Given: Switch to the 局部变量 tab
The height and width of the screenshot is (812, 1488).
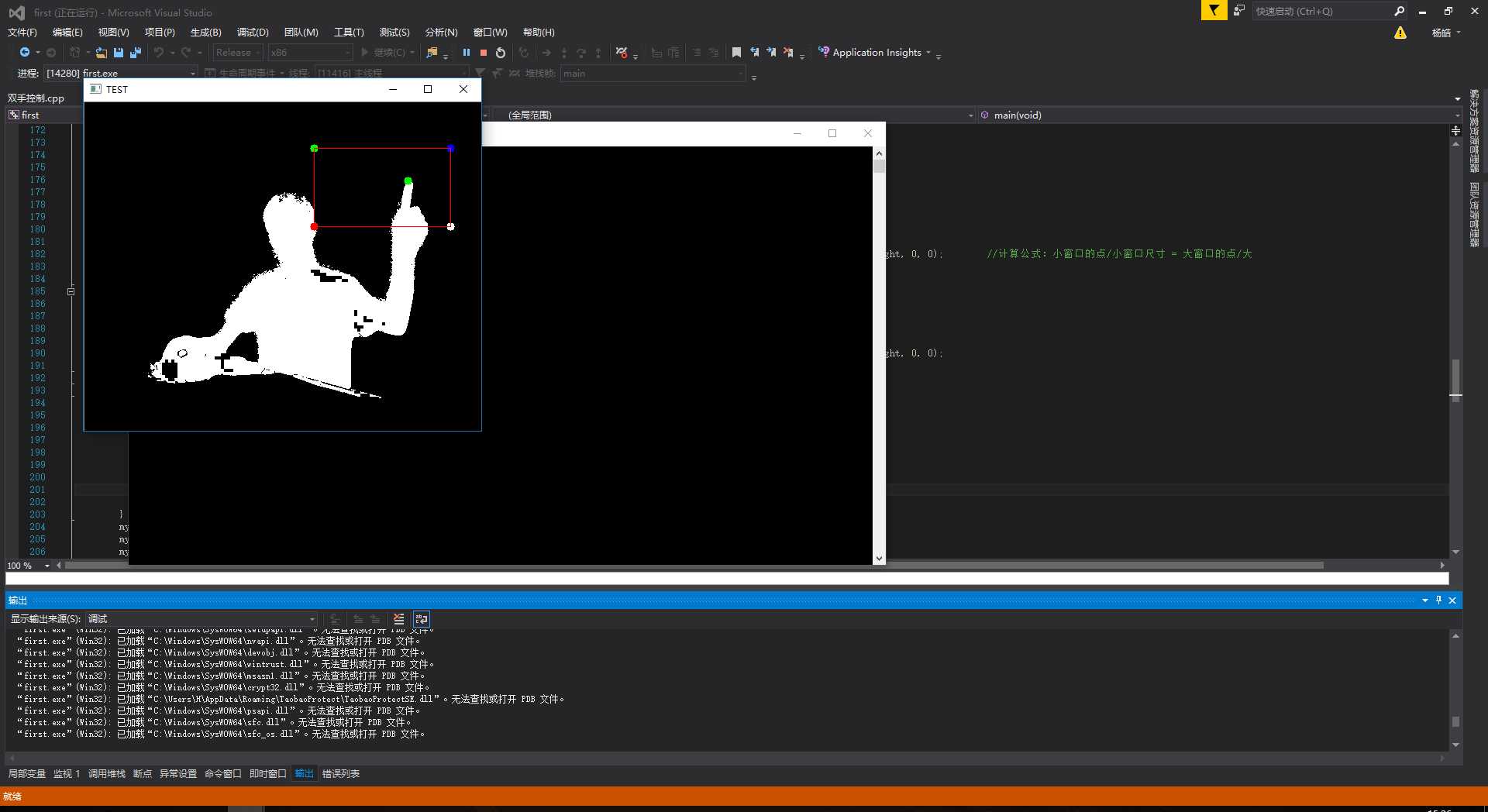Looking at the screenshot, I should click(x=26, y=774).
